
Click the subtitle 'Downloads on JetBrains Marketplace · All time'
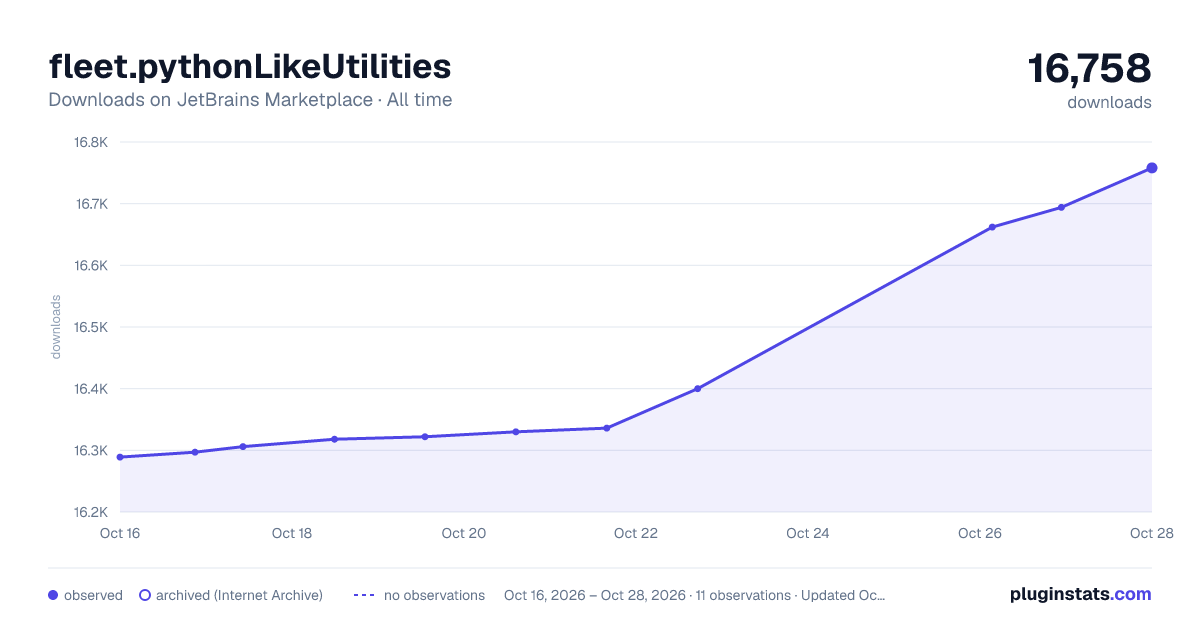(x=250, y=100)
